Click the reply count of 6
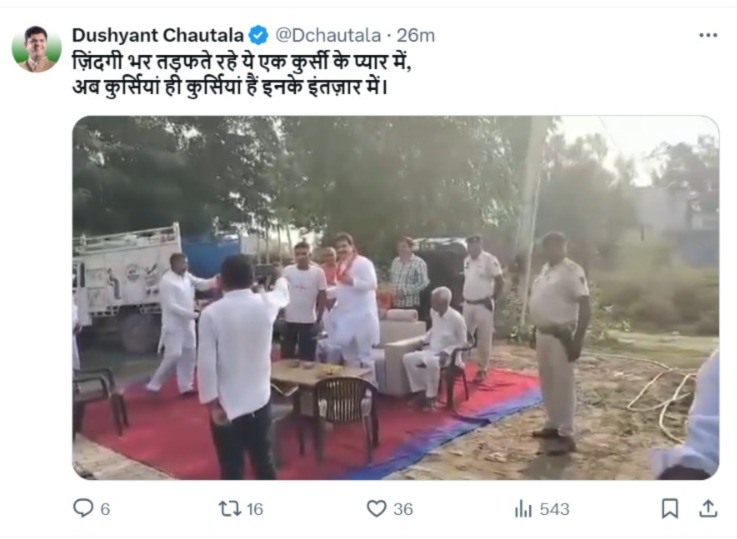The width and height of the screenshot is (737, 539). click(105, 509)
